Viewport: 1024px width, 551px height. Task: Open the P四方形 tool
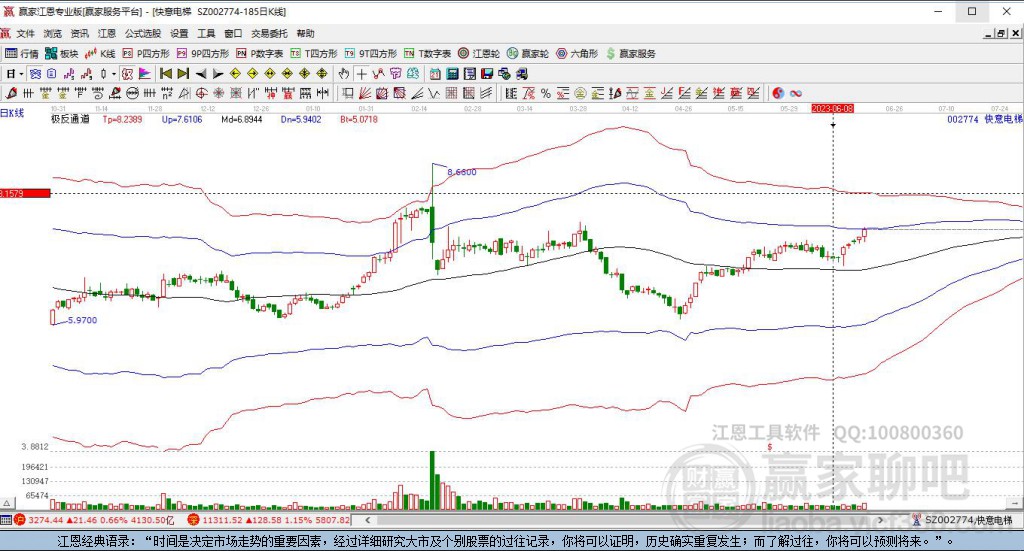[146, 54]
